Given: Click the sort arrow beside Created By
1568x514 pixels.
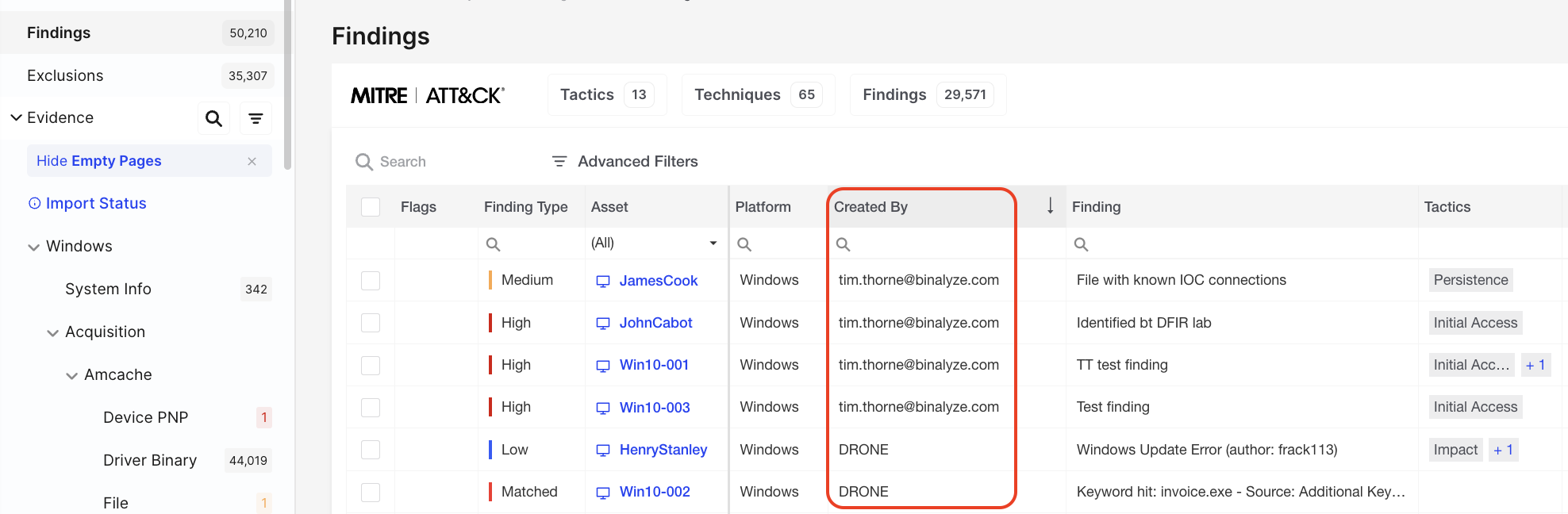Looking at the screenshot, I should click(1050, 206).
